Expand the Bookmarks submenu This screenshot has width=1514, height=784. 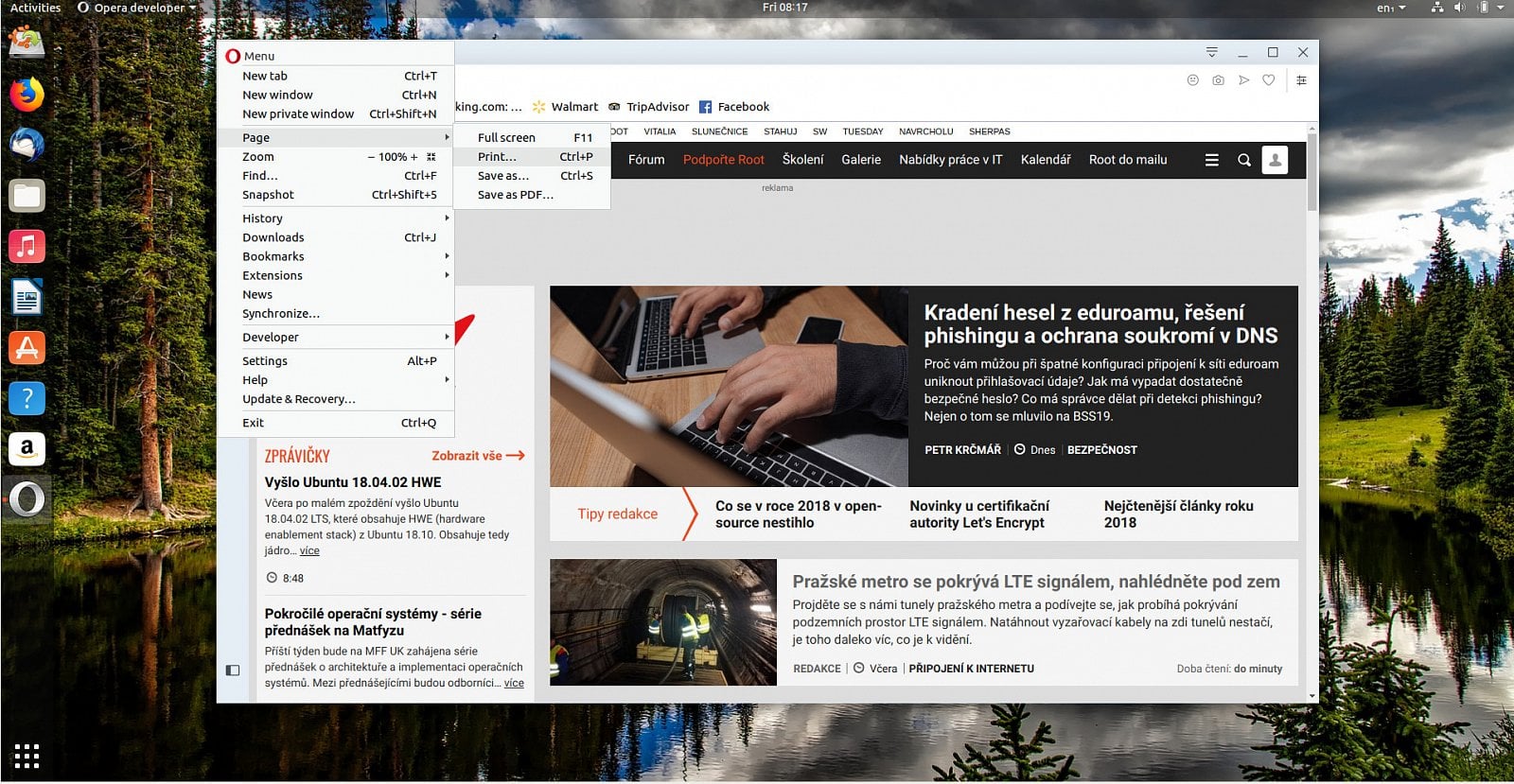(336, 256)
